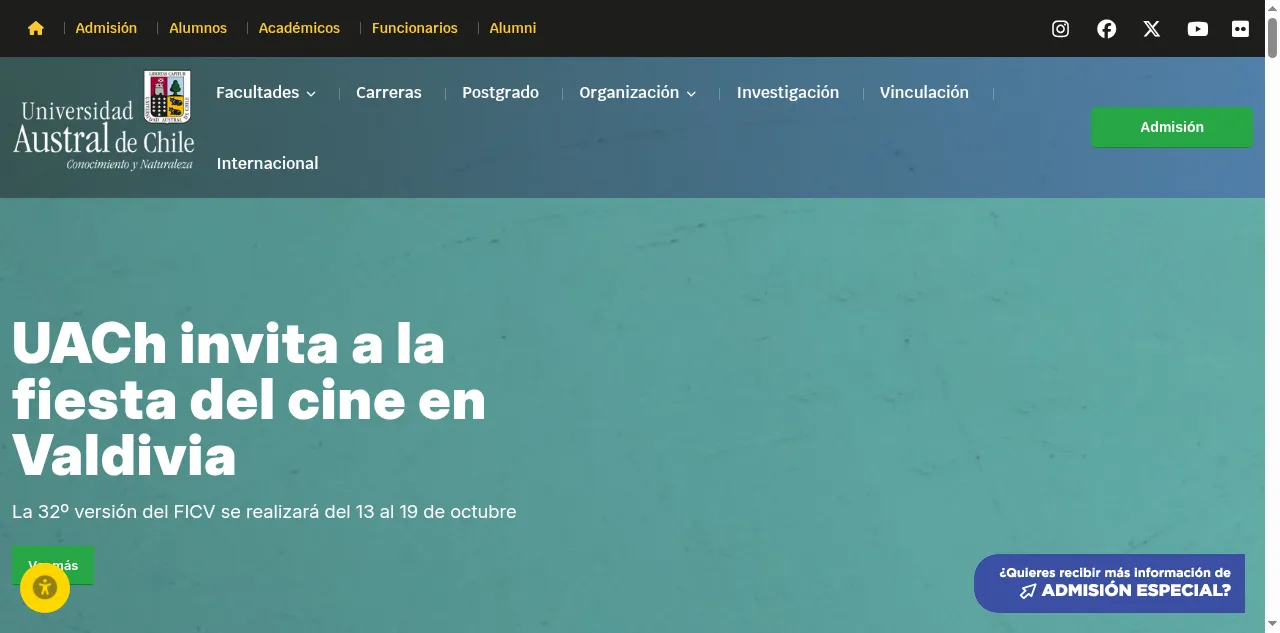Open the YouTube channel icon
This screenshot has width=1280, height=633.
pos(1198,29)
